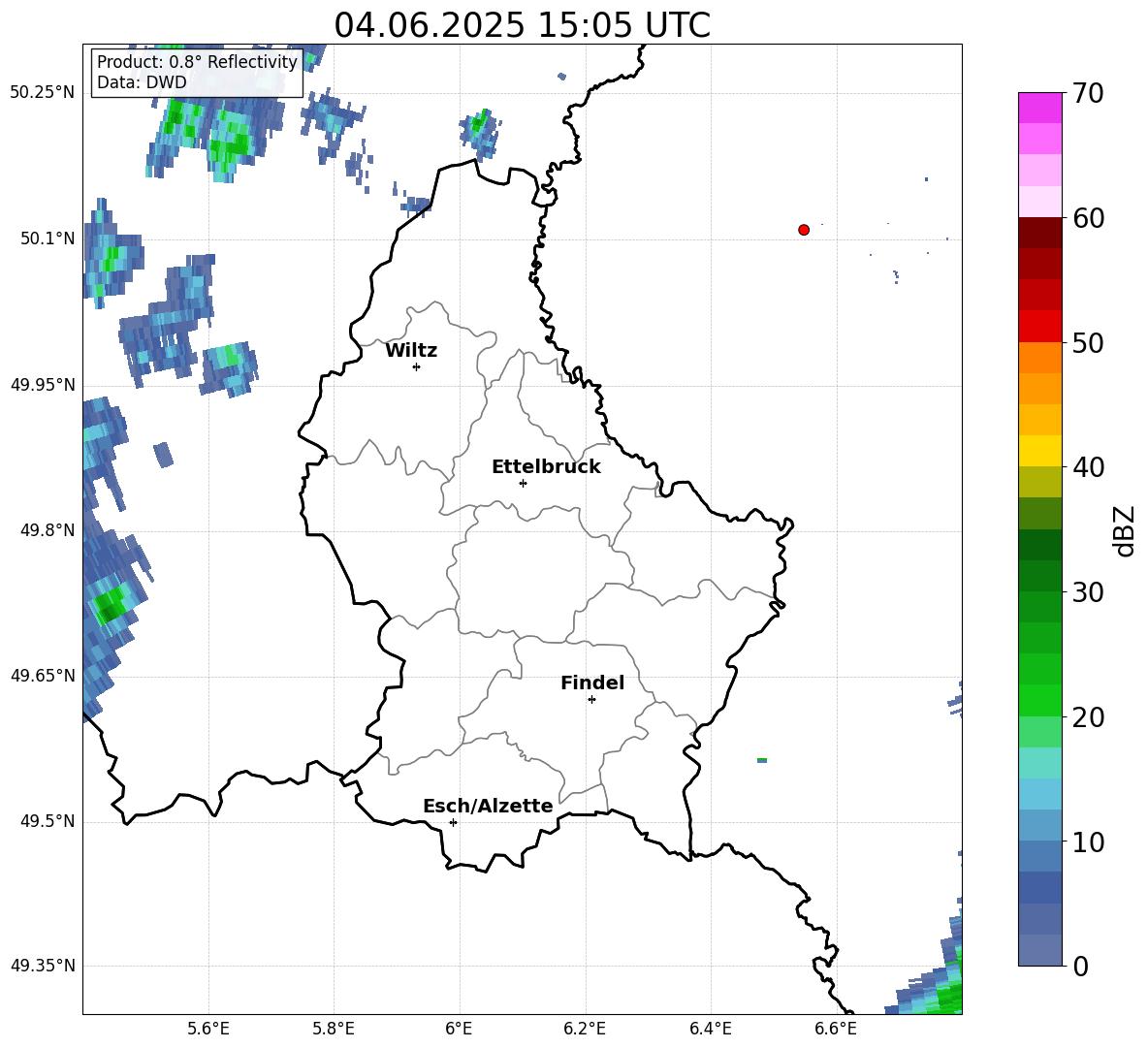Click 'Product: 0.8° Reflectivity' text
This screenshot has width=1148, height=1048.
click(197, 62)
